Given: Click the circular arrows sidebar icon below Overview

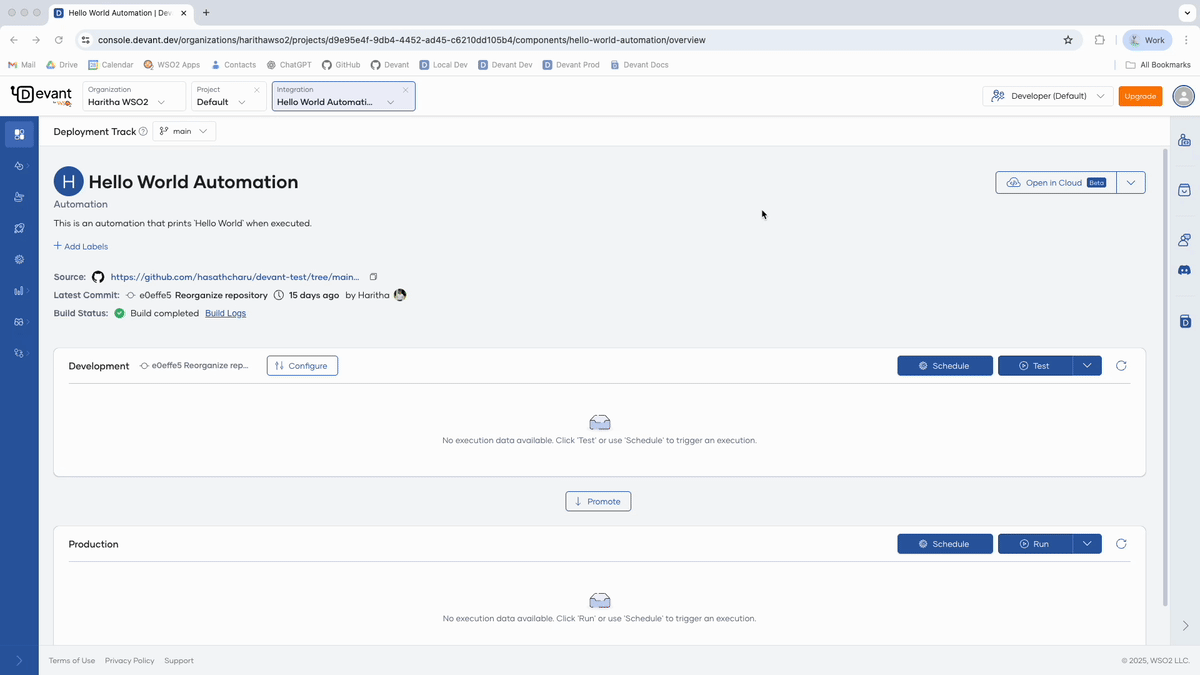Looking at the screenshot, I should tap(19, 166).
